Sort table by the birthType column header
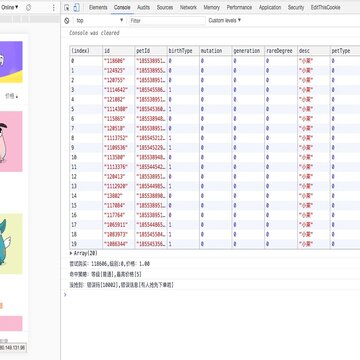Screen dimensions: 360x360 tap(183, 51)
